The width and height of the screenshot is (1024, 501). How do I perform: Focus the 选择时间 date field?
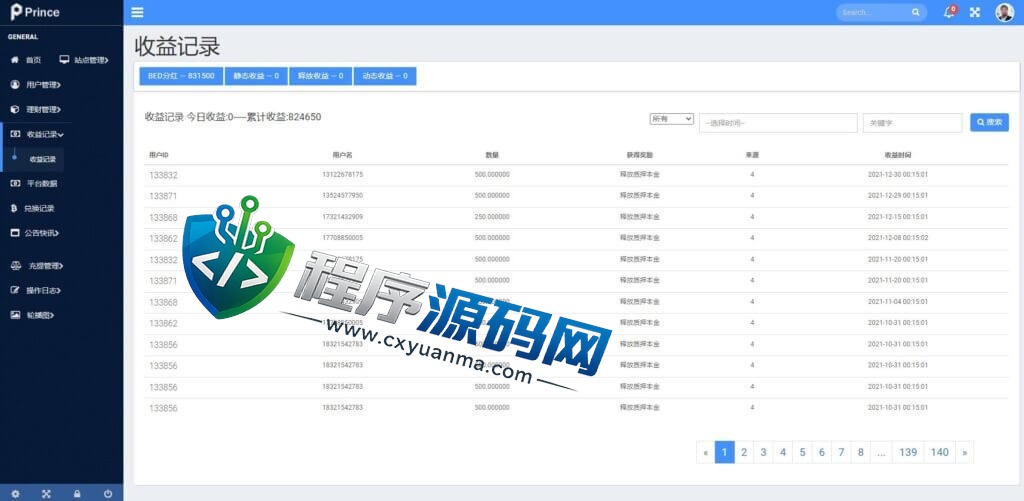pyautogui.click(x=778, y=123)
